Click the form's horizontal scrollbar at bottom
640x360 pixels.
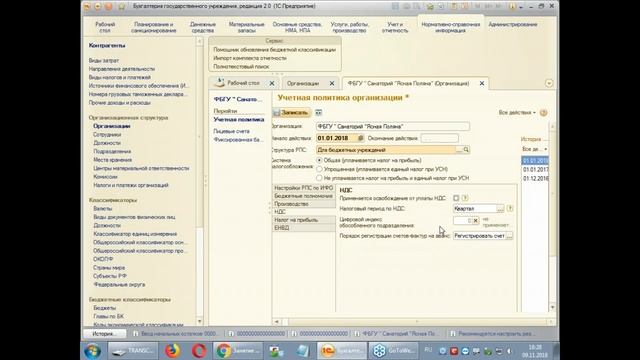(413, 322)
